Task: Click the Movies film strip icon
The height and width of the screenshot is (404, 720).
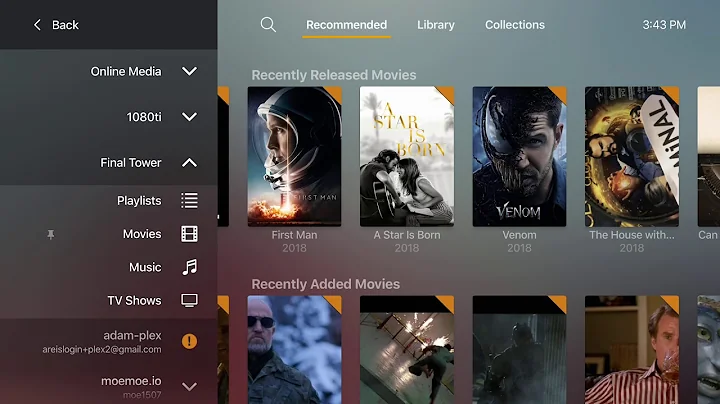Action: coord(189,234)
